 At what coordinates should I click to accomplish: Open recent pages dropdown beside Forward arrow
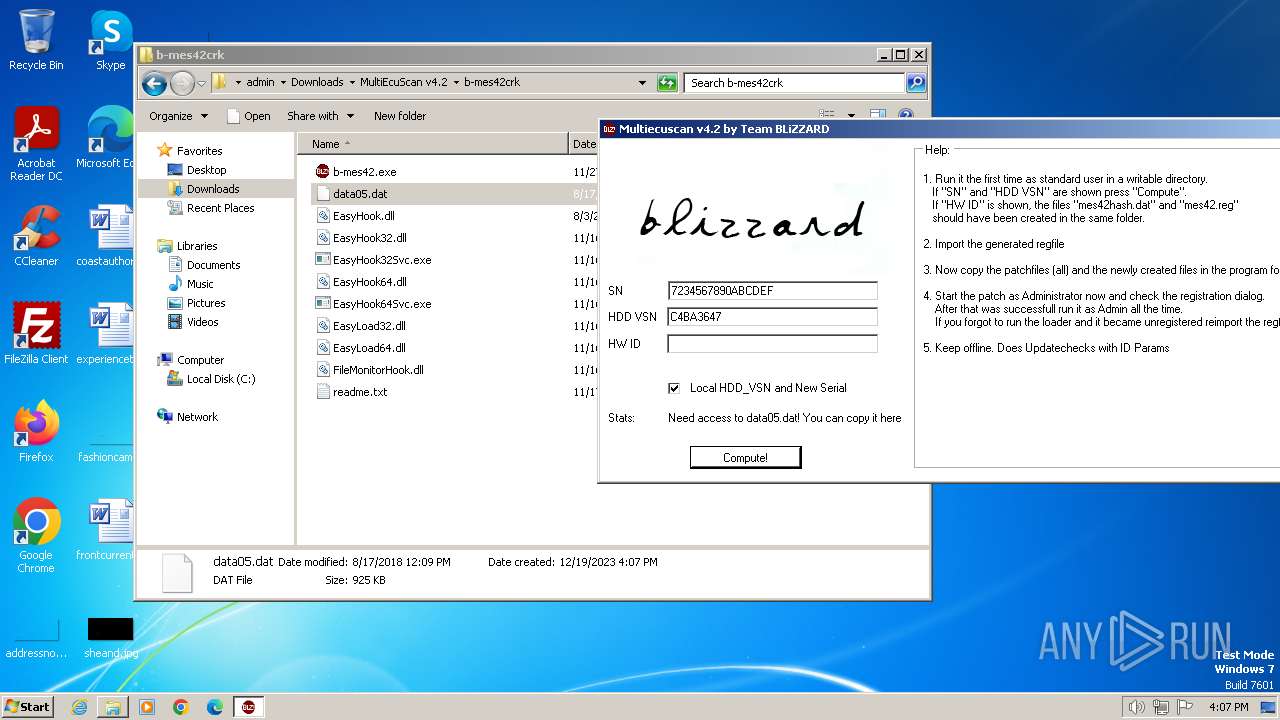[201, 83]
